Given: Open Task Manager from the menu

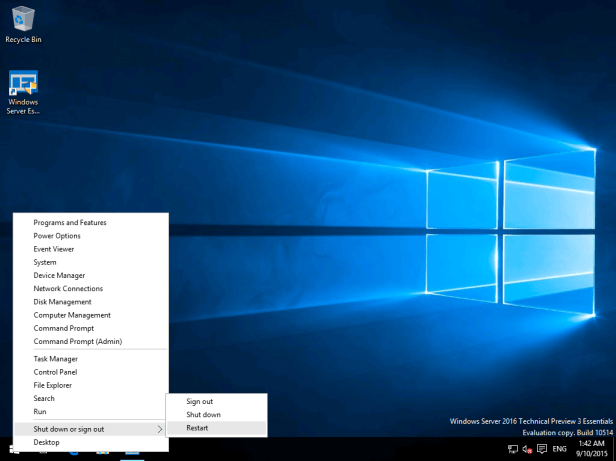Looking at the screenshot, I should pyautogui.click(x=55, y=358).
